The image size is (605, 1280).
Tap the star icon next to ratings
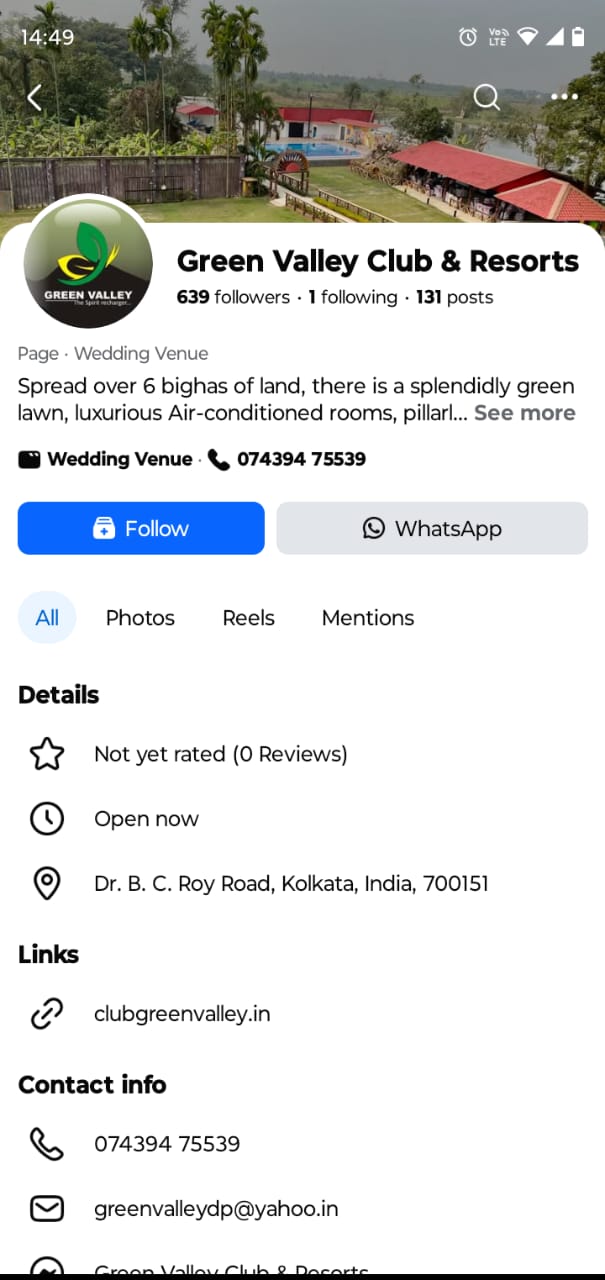coord(47,754)
